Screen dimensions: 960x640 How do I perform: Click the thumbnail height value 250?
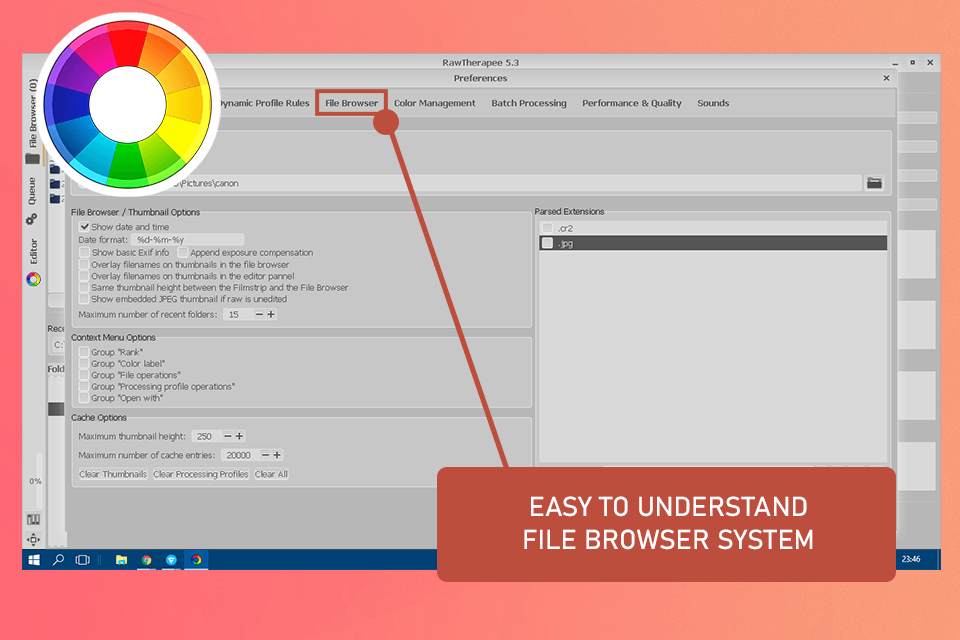point(206,436)
